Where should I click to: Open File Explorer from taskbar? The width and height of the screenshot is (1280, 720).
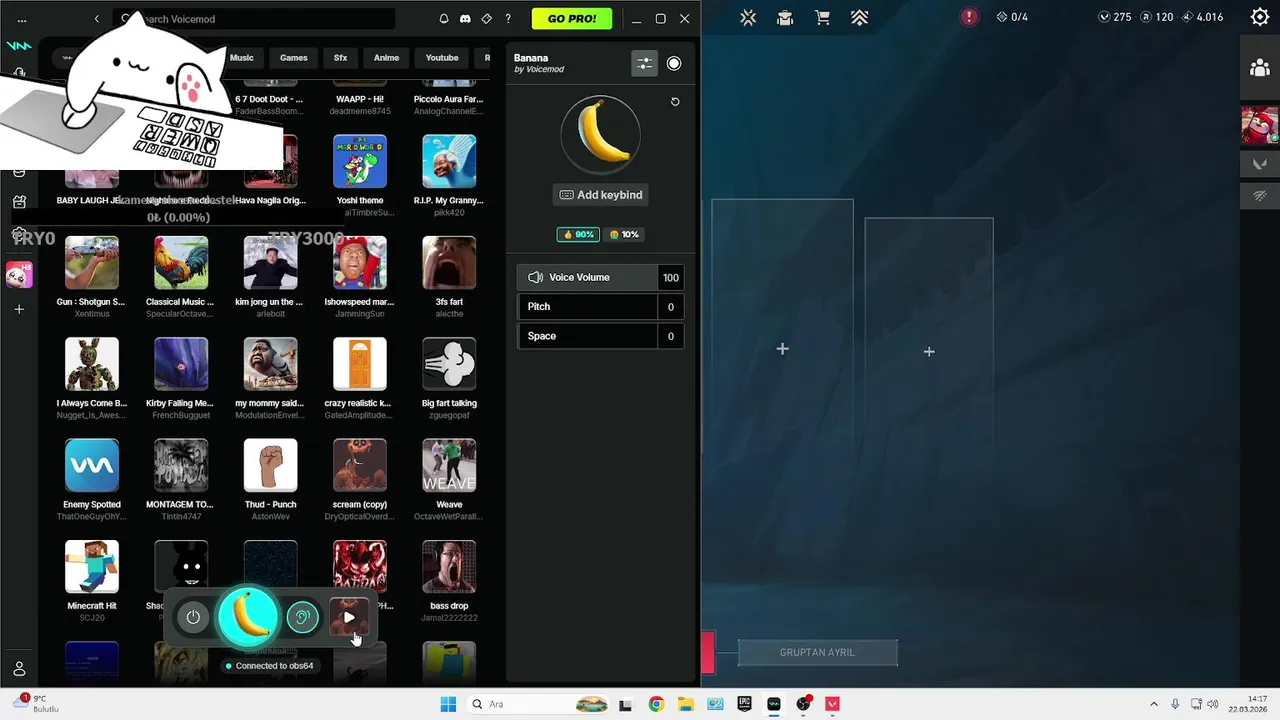point(686,704)
